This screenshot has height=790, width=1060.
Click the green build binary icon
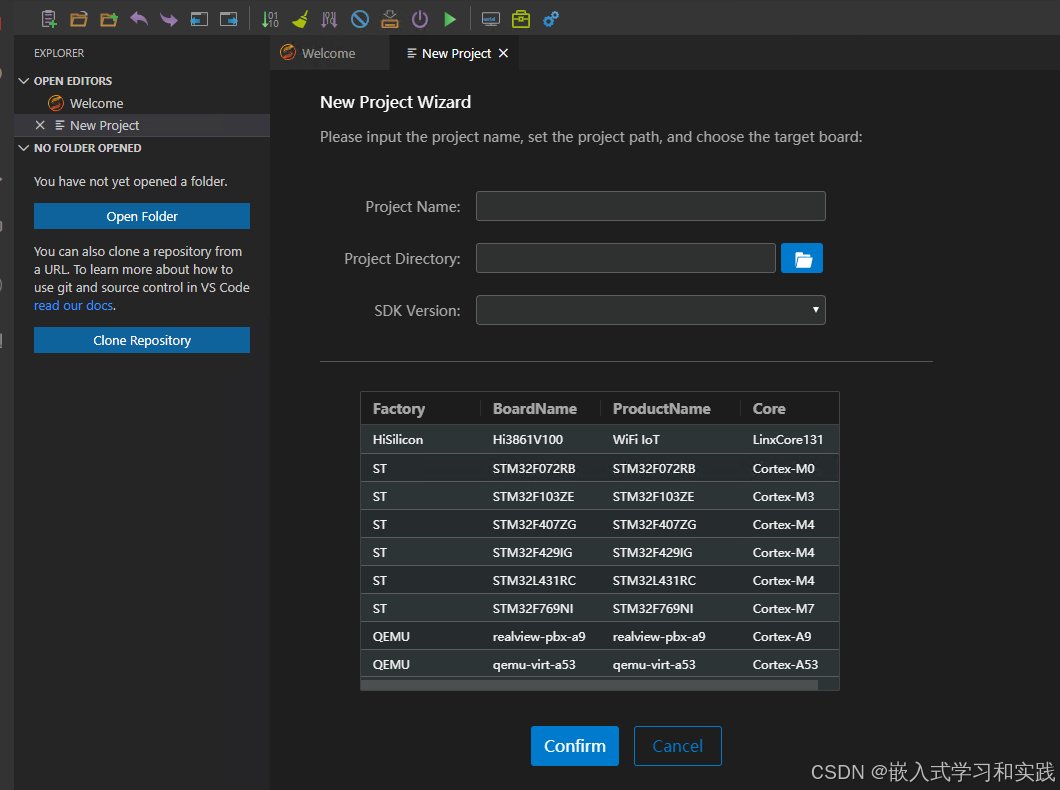pos(270,19)
